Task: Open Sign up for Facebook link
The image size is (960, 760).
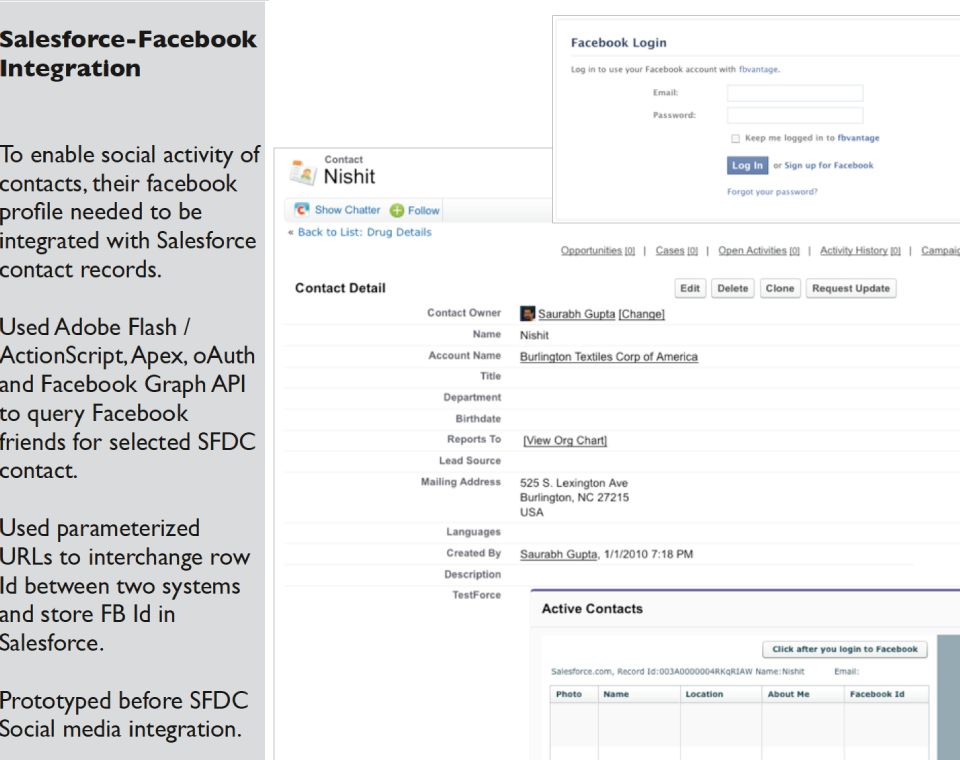Action: (829, 165)
